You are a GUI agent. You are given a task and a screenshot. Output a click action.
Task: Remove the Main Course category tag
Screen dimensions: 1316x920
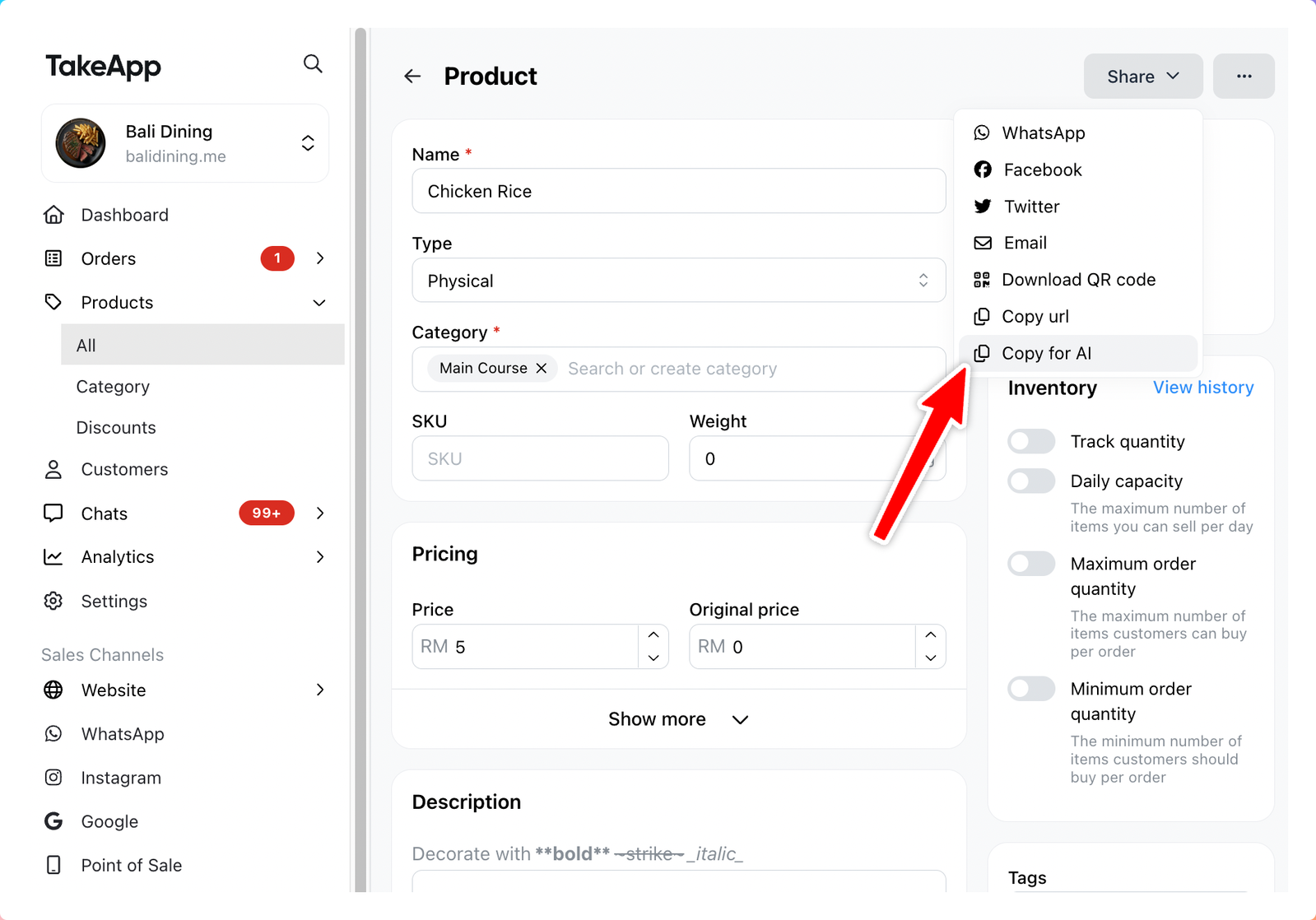click(542, 368)
